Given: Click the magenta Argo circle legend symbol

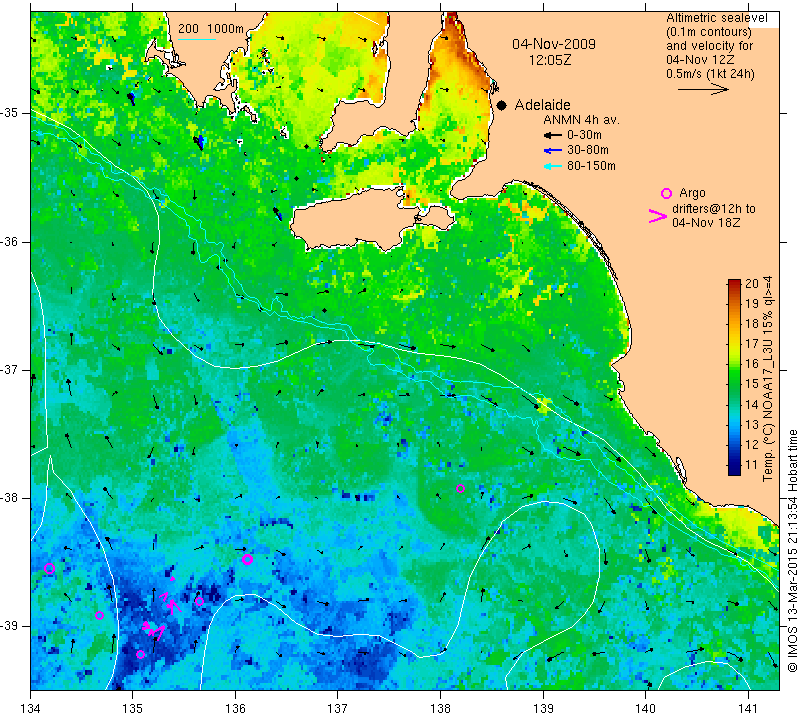Looking at the screenshot, I should pyautogui.click(x=666, y=193).
